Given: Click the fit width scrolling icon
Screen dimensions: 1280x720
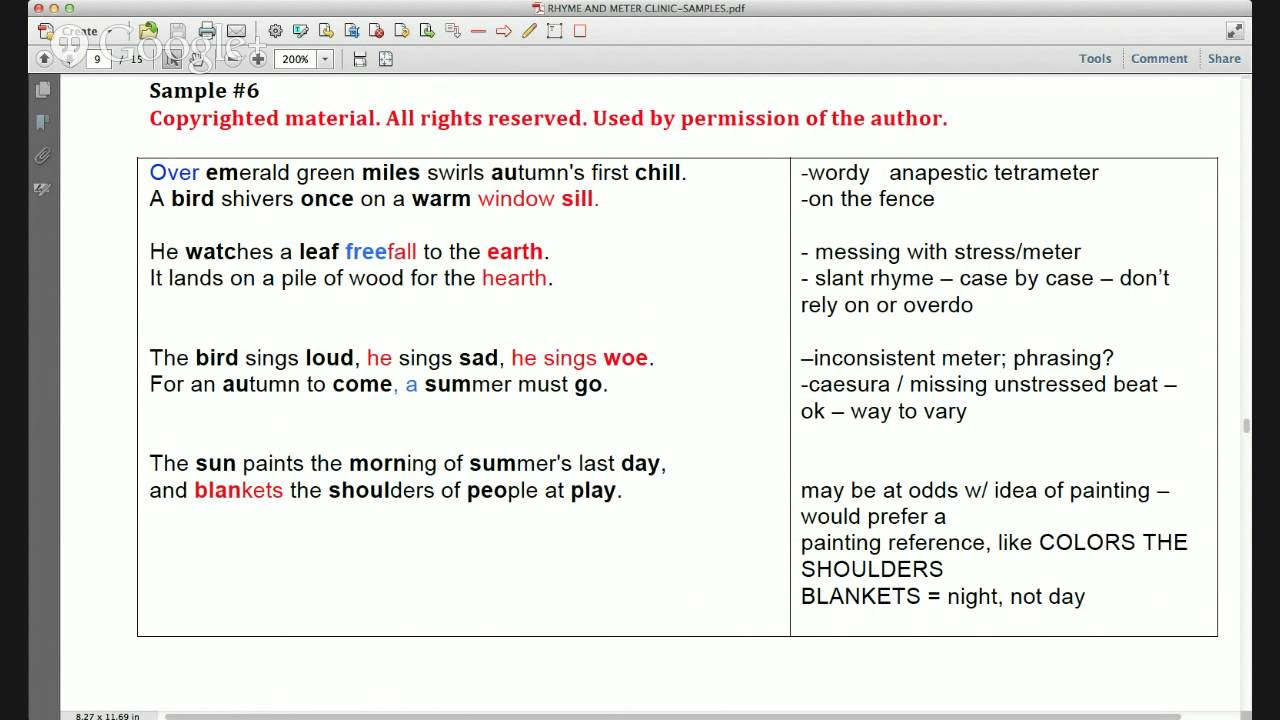Looking at the screenshot, I should 360,59.
